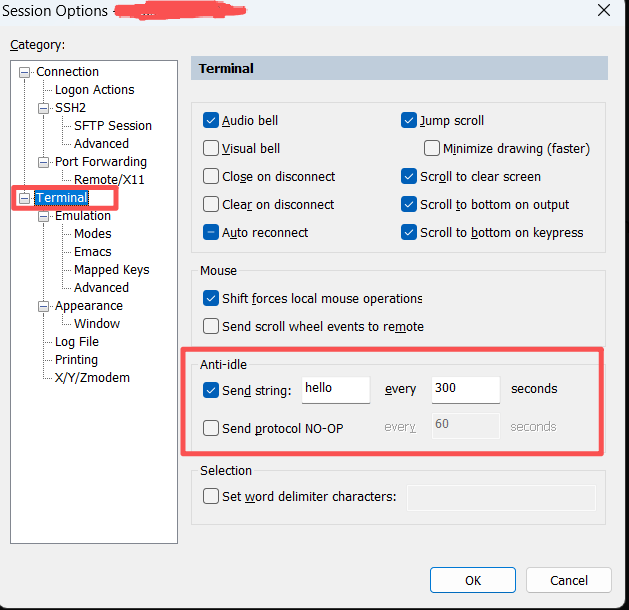Click the Cancel button
The height and width of the screenshot is (610, 629).
(568, 580)
